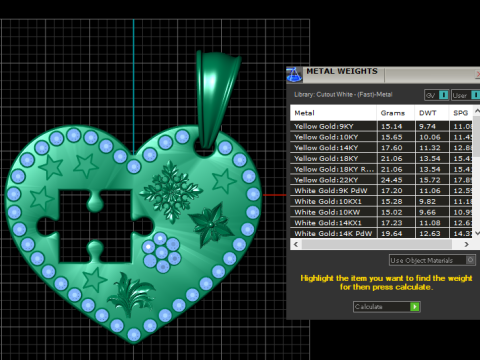
Task: Click the puzzle-piece cutout in the heart
Action: 95,226
